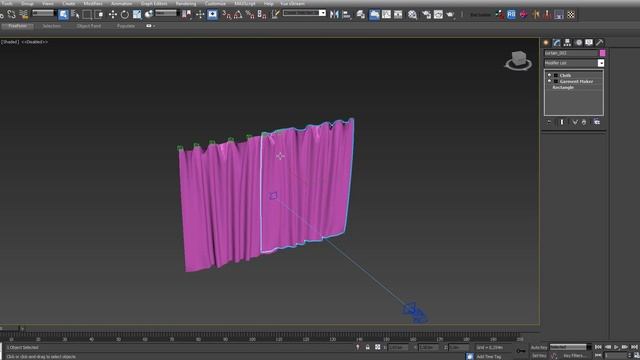Click the Set Key button
This screenshot has height=360, width=640.
click(539, 356)
